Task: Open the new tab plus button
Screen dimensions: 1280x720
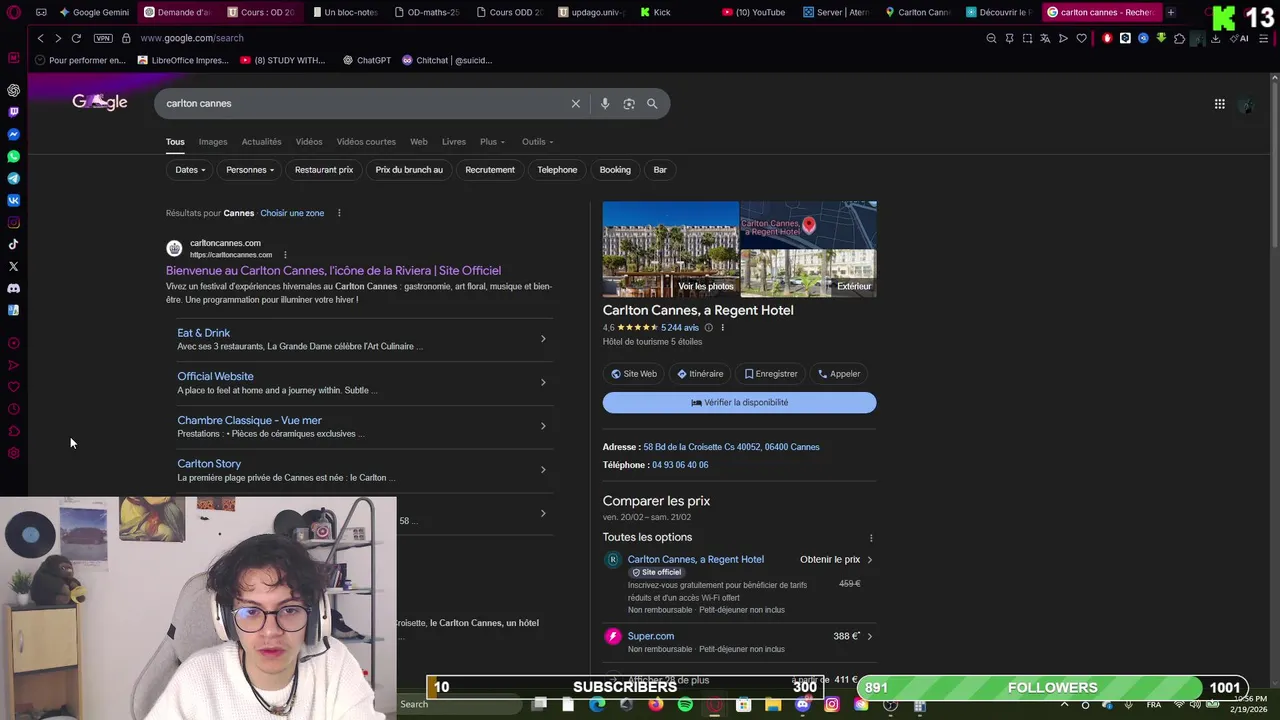Action: point(1170,12)
